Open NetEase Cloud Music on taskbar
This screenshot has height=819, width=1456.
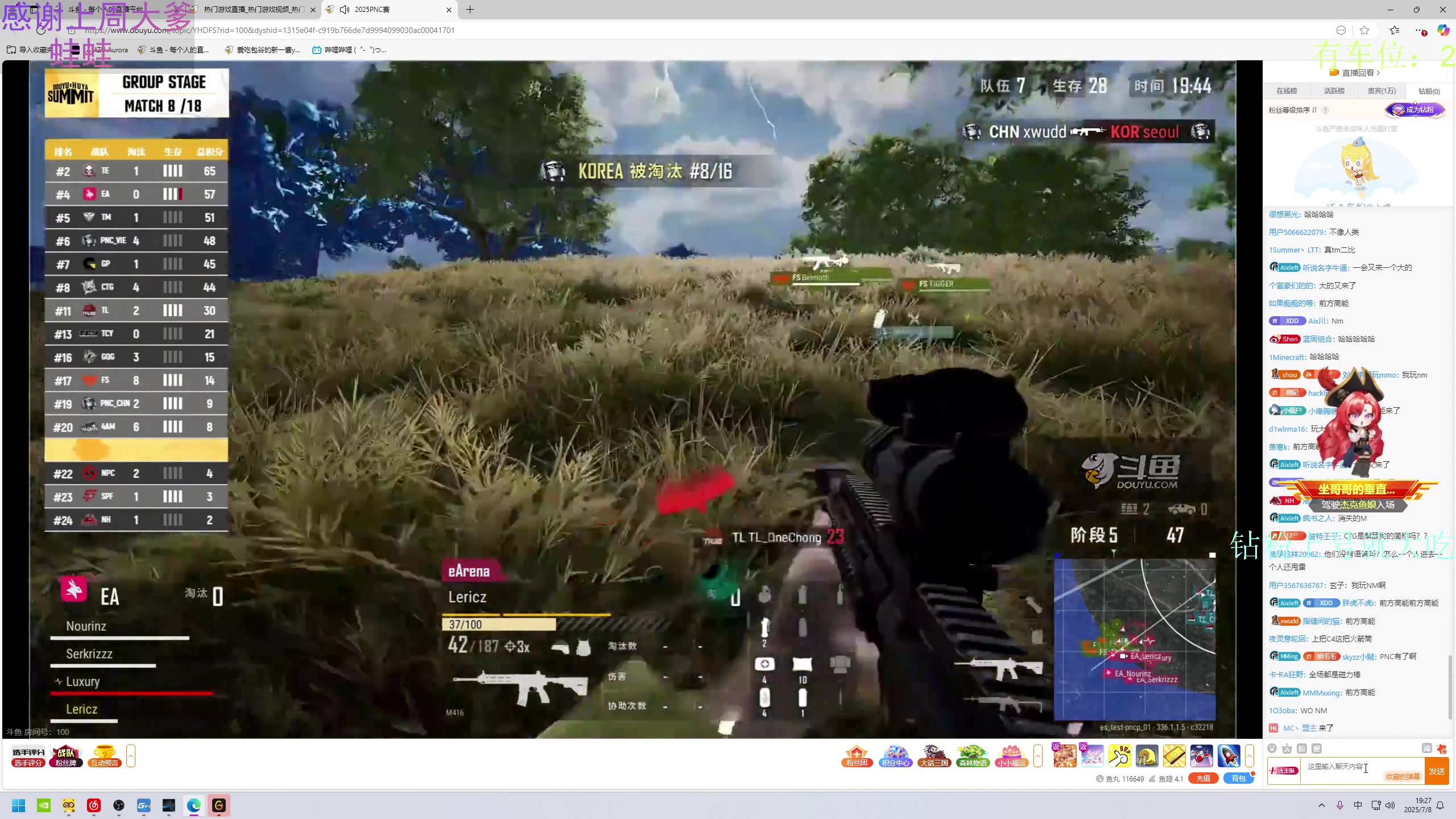pos(94,805)
